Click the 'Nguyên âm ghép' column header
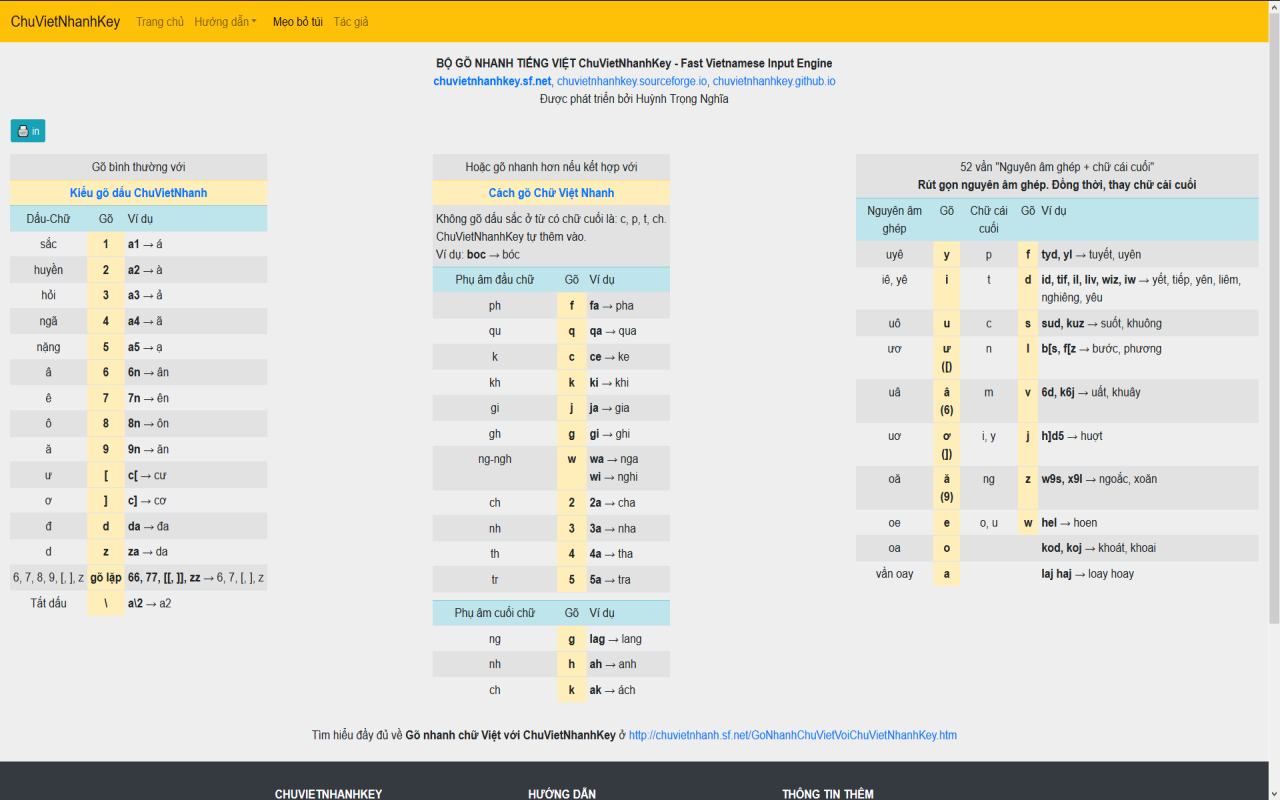Image resolution: width=1280 pixels, height=800 pixels. (895, 219)
